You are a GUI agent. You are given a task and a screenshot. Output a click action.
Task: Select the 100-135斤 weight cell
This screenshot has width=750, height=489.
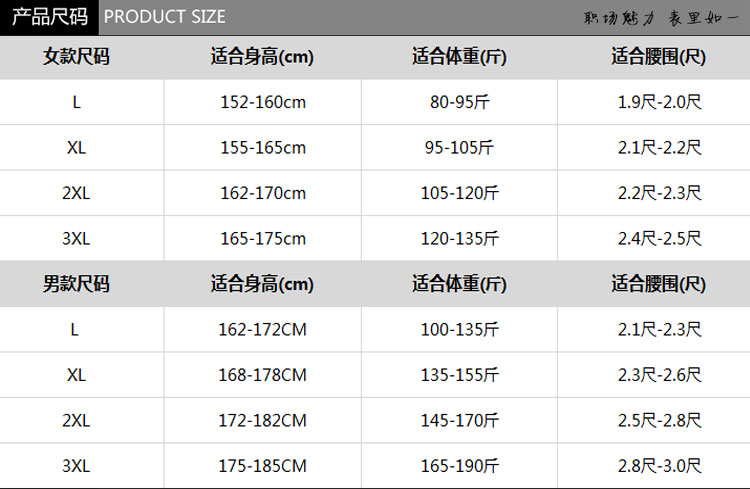[x=459, y=330]
